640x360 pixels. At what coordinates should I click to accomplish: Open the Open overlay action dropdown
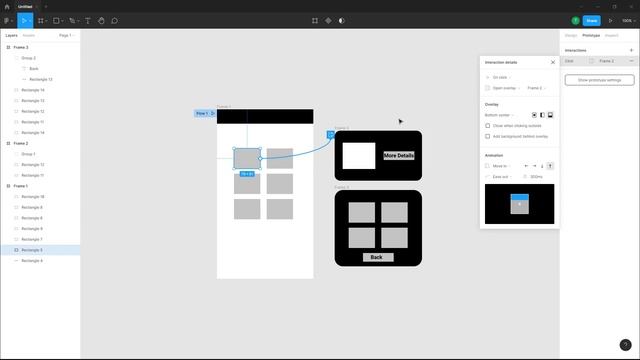(x=506, y=88)
